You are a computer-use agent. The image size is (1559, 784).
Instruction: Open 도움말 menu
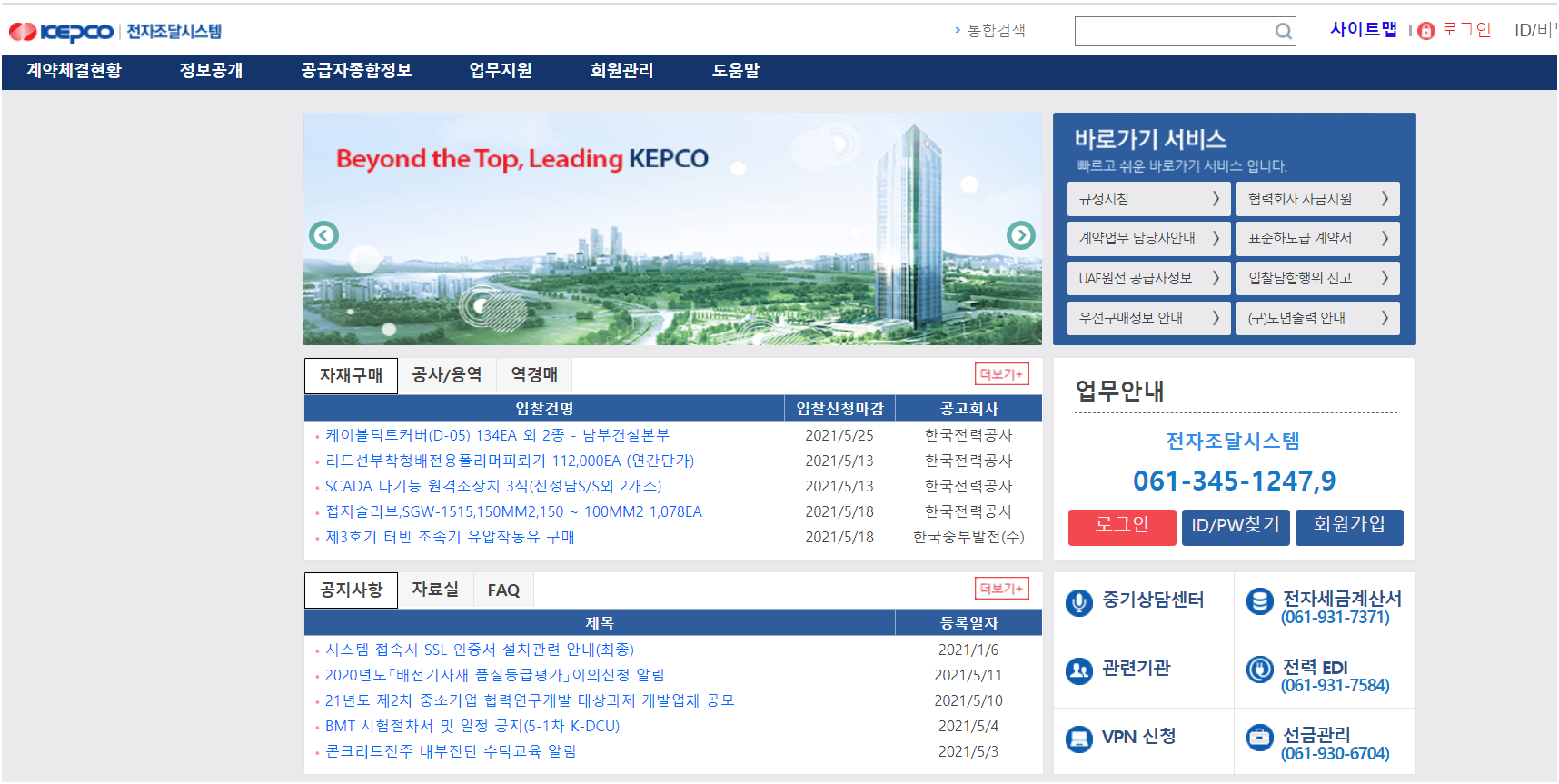(x=735, y=71)
